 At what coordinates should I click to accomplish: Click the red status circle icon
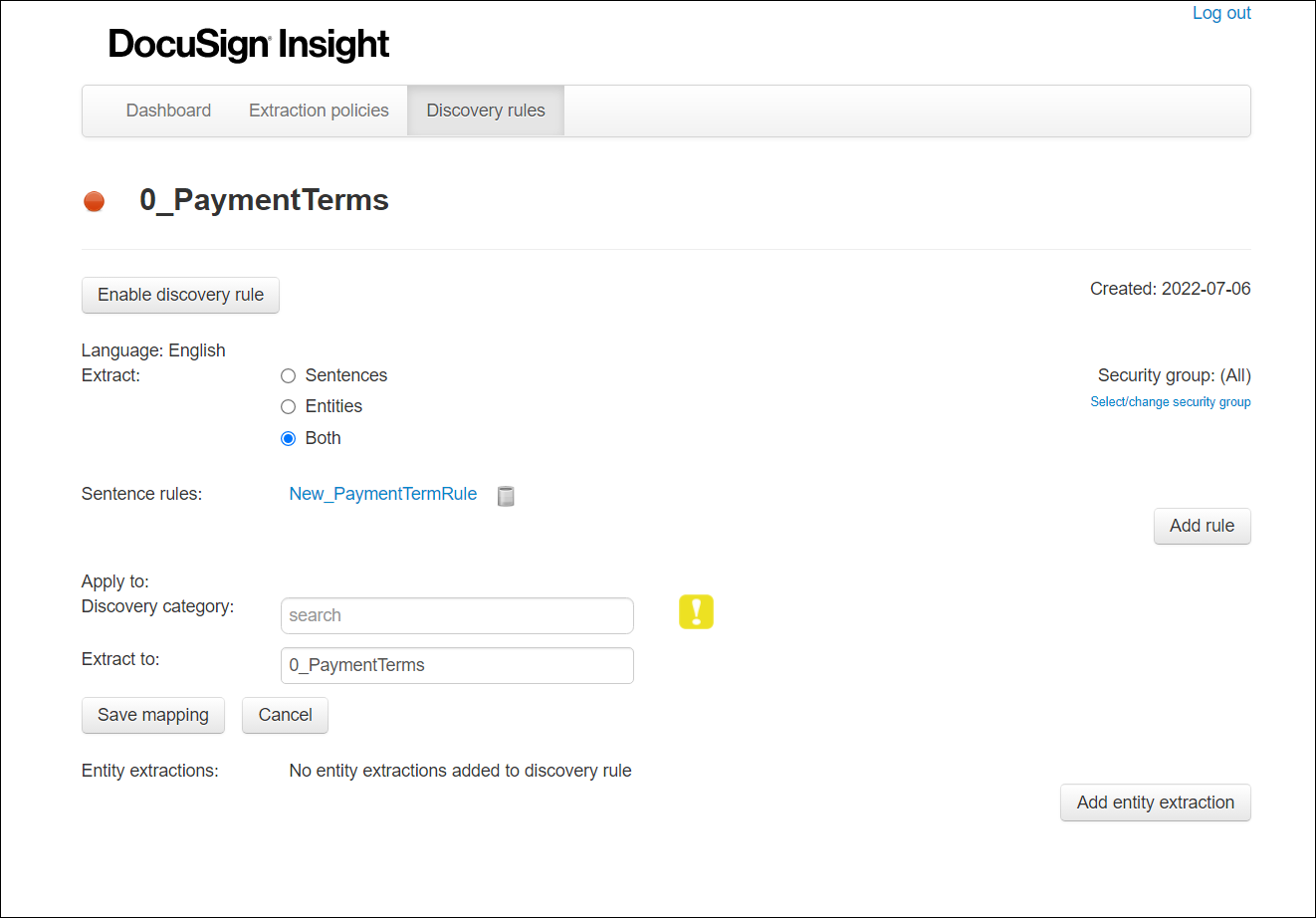pyautogui.click(x=95, y=201)
